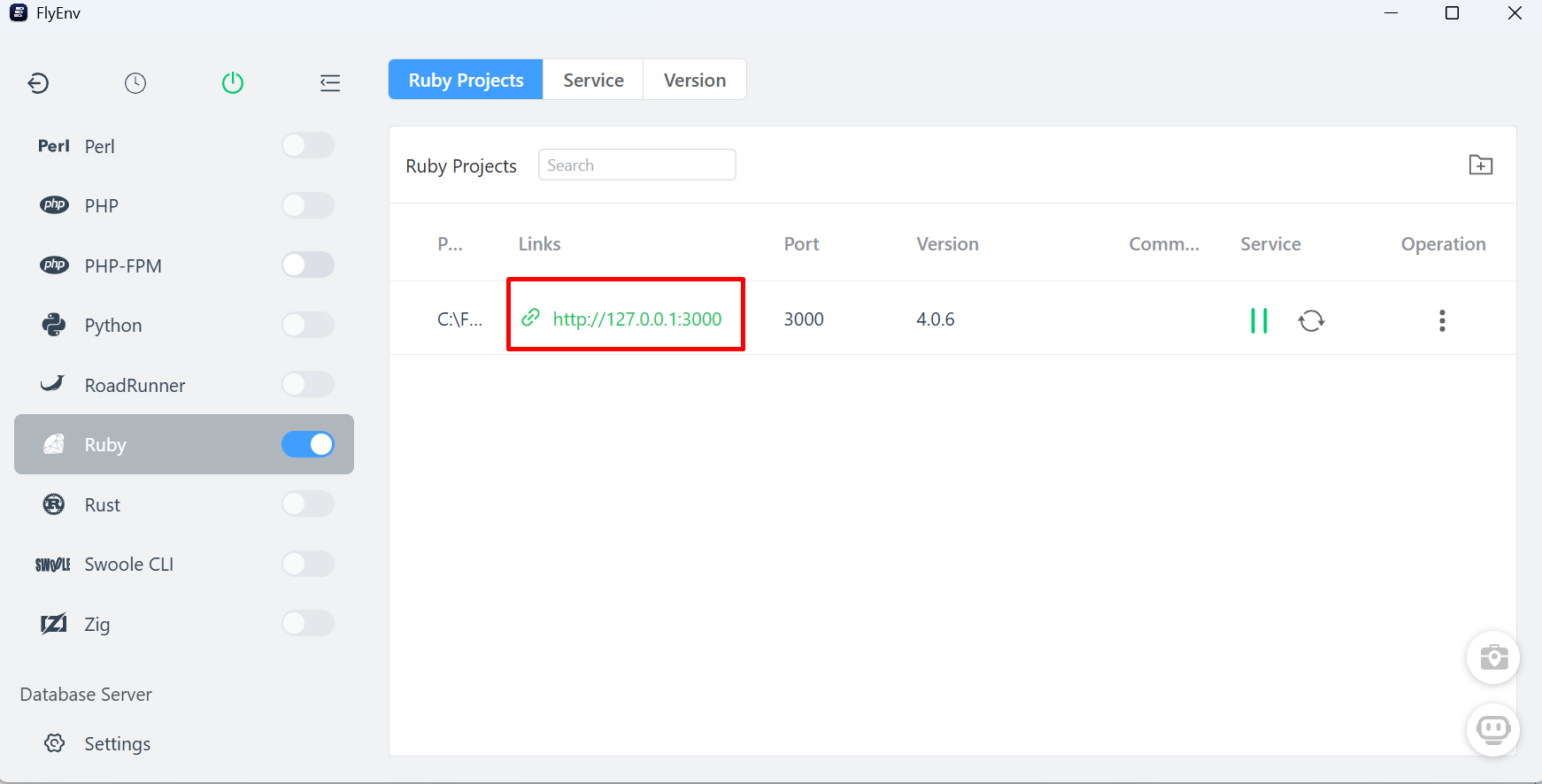Select PHP text label in the sidebar

[102, 205]
